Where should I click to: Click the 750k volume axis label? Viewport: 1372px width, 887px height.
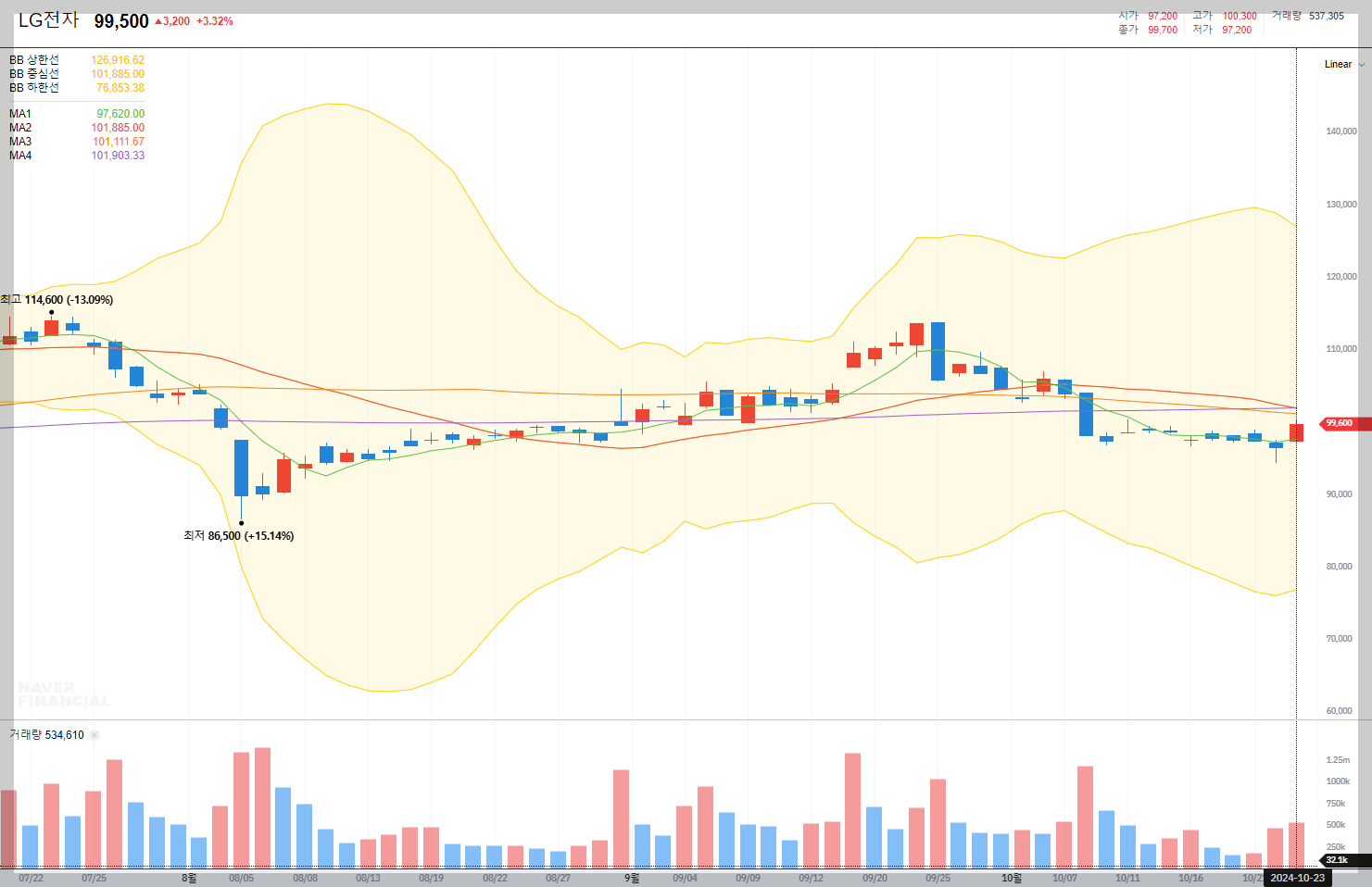(x=1335, y=804)
